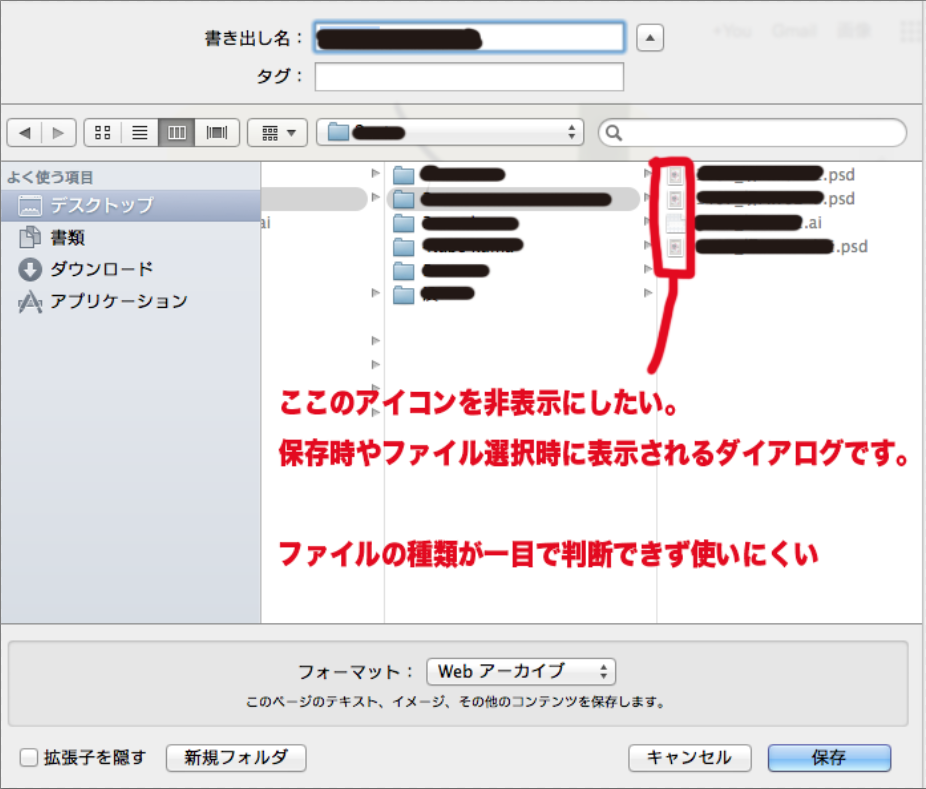Select the sixth folder in the middle column
Image resolution: width=926 pixels, height=789 pixels.
[x=513, y=294]
